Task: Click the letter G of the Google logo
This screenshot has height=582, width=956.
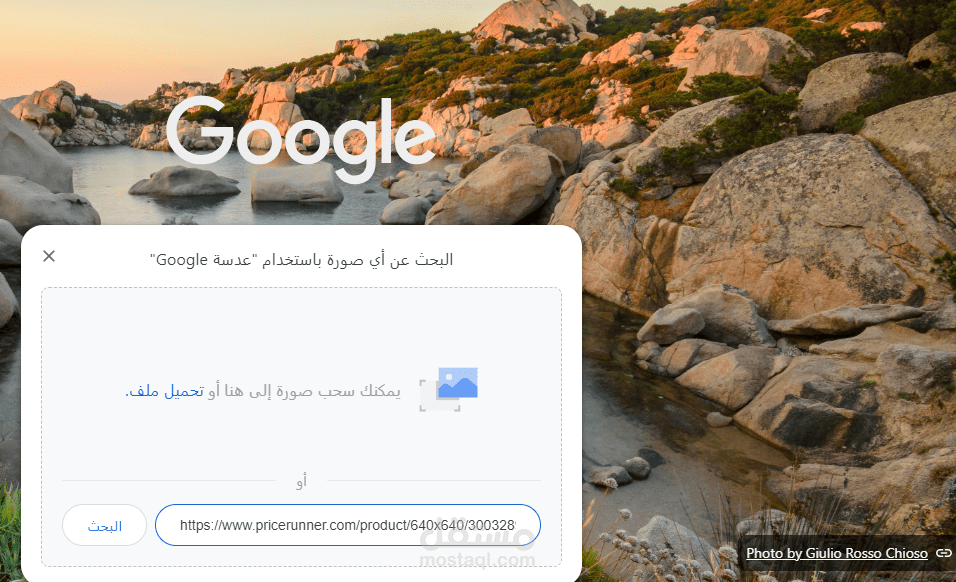Action: coord(200,132)
